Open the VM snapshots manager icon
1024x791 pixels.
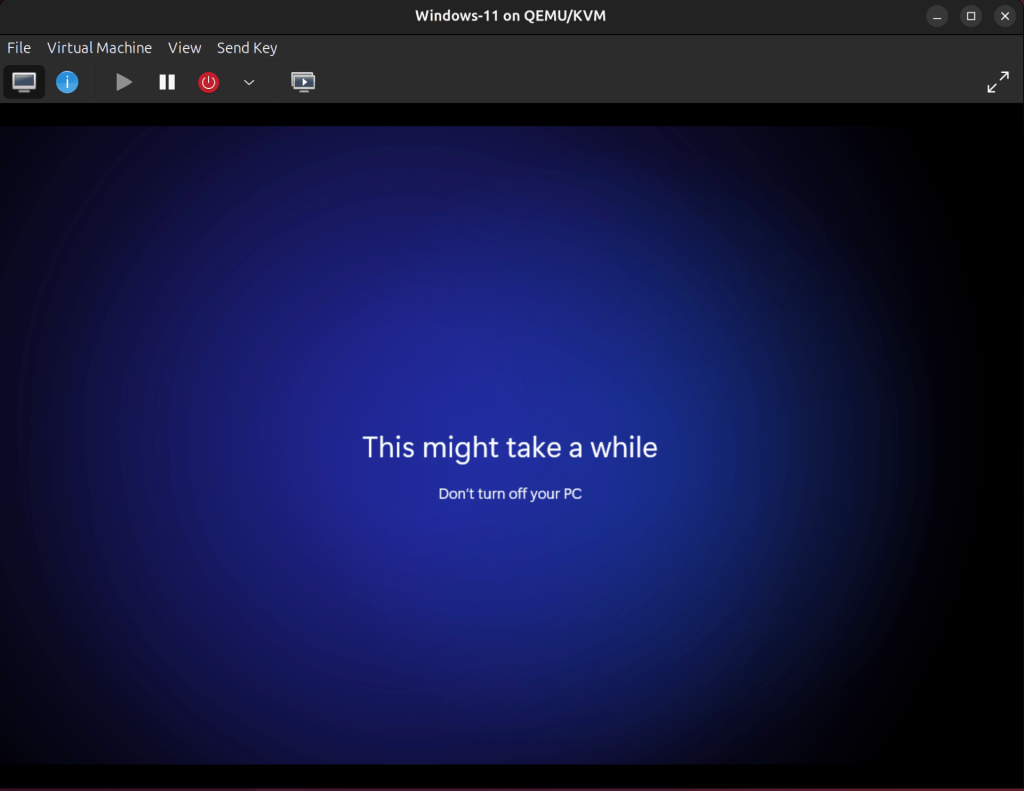pyautogui.click(x=303, y=82)
